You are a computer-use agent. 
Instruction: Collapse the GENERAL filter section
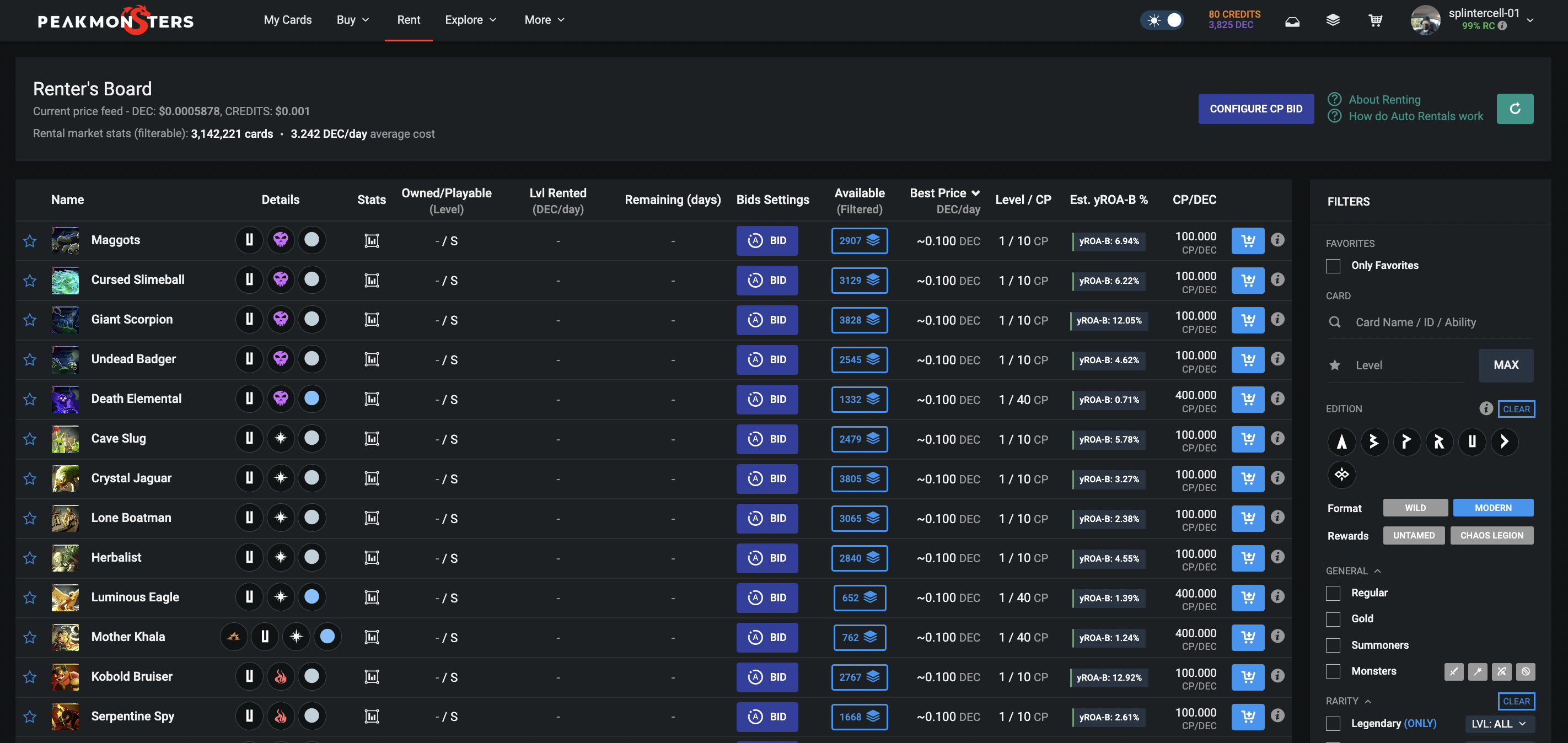coord(1353,572)
